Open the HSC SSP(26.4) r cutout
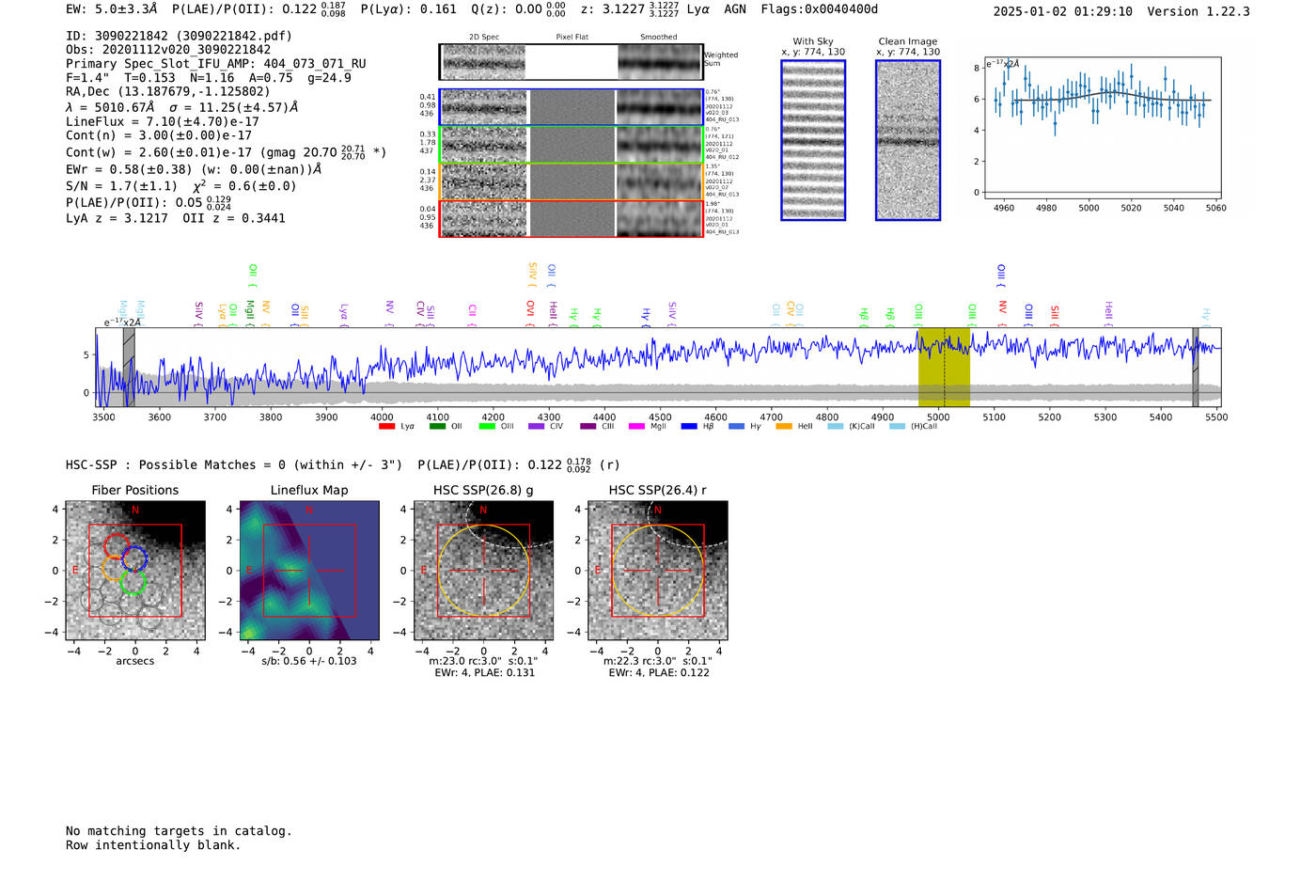This screenshot has width=1316, height=896. [658, 571]
